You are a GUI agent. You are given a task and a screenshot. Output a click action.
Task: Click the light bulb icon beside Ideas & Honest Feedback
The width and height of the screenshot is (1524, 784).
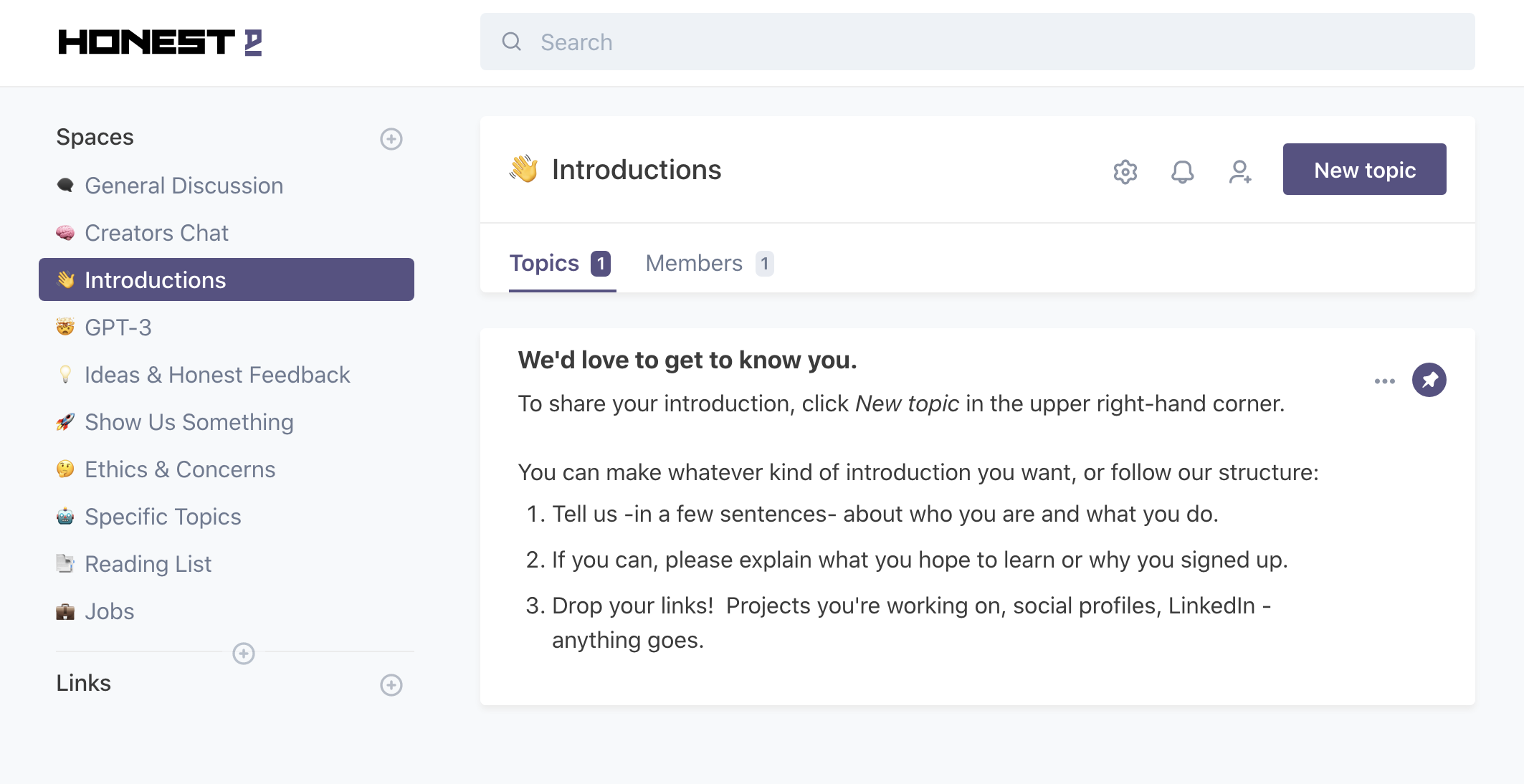pyautogui.click(x=65, y=375)
